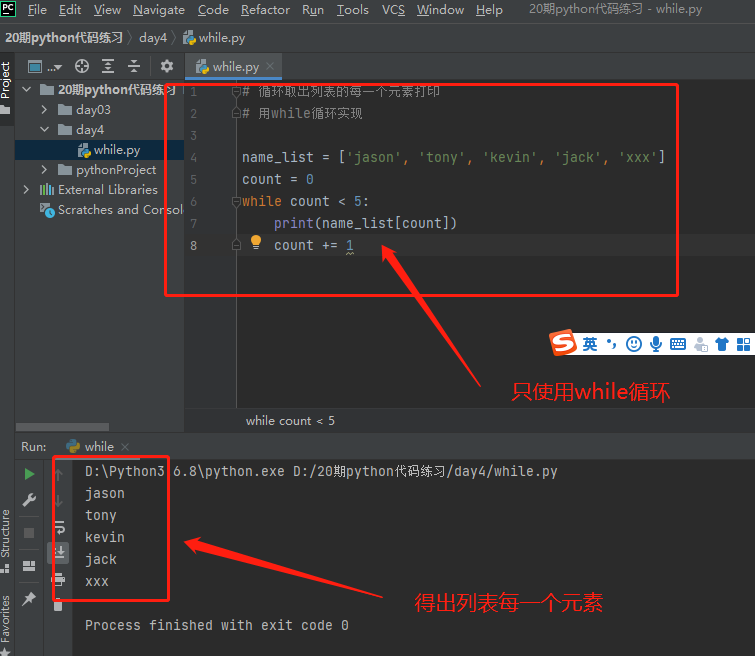Select the pythonProject folder label
This screenshot has width=755, height=656.
click(116, 170)
